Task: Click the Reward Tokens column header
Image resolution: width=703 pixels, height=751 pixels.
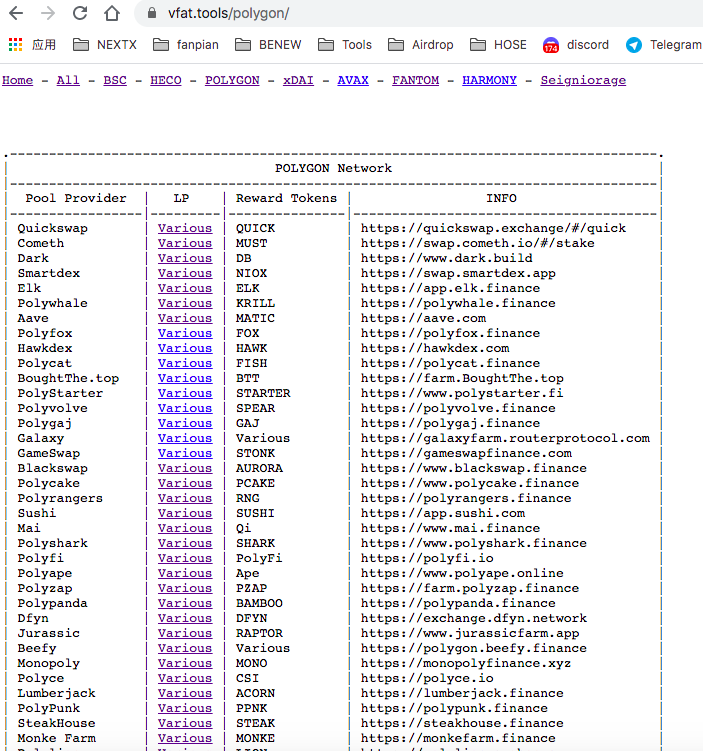Action: click(286, 198)
